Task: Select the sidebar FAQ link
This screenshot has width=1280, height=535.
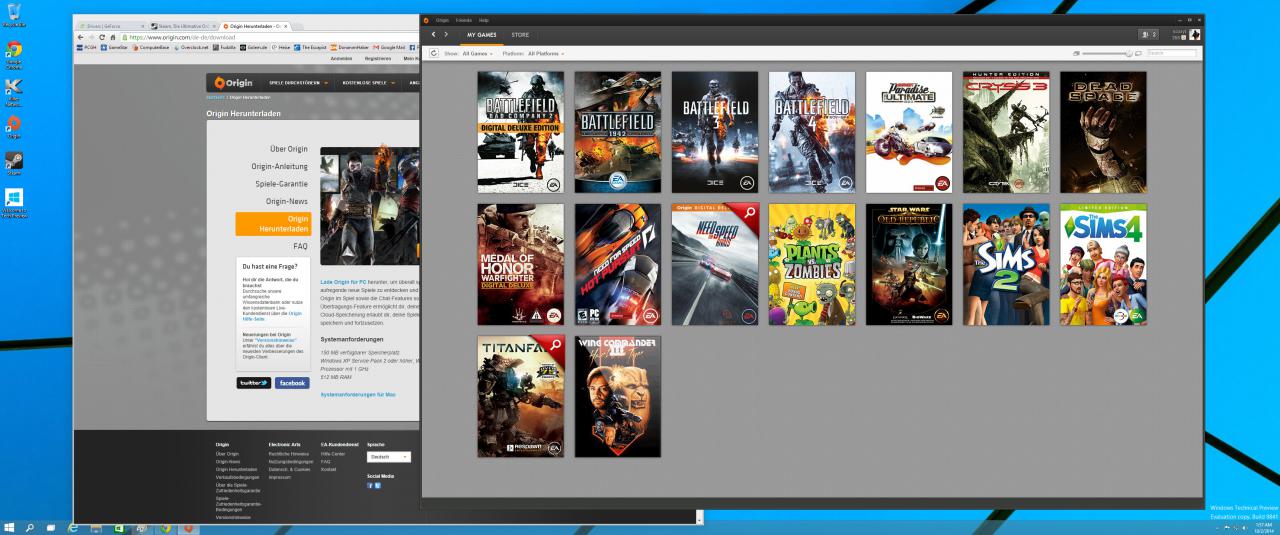Action: pyautogui.click(x=300, y=245)
